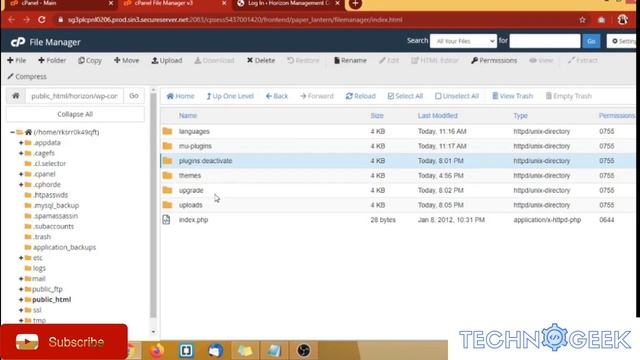
Task: Select .trash in the folder tree
Action: click(42, 237)
